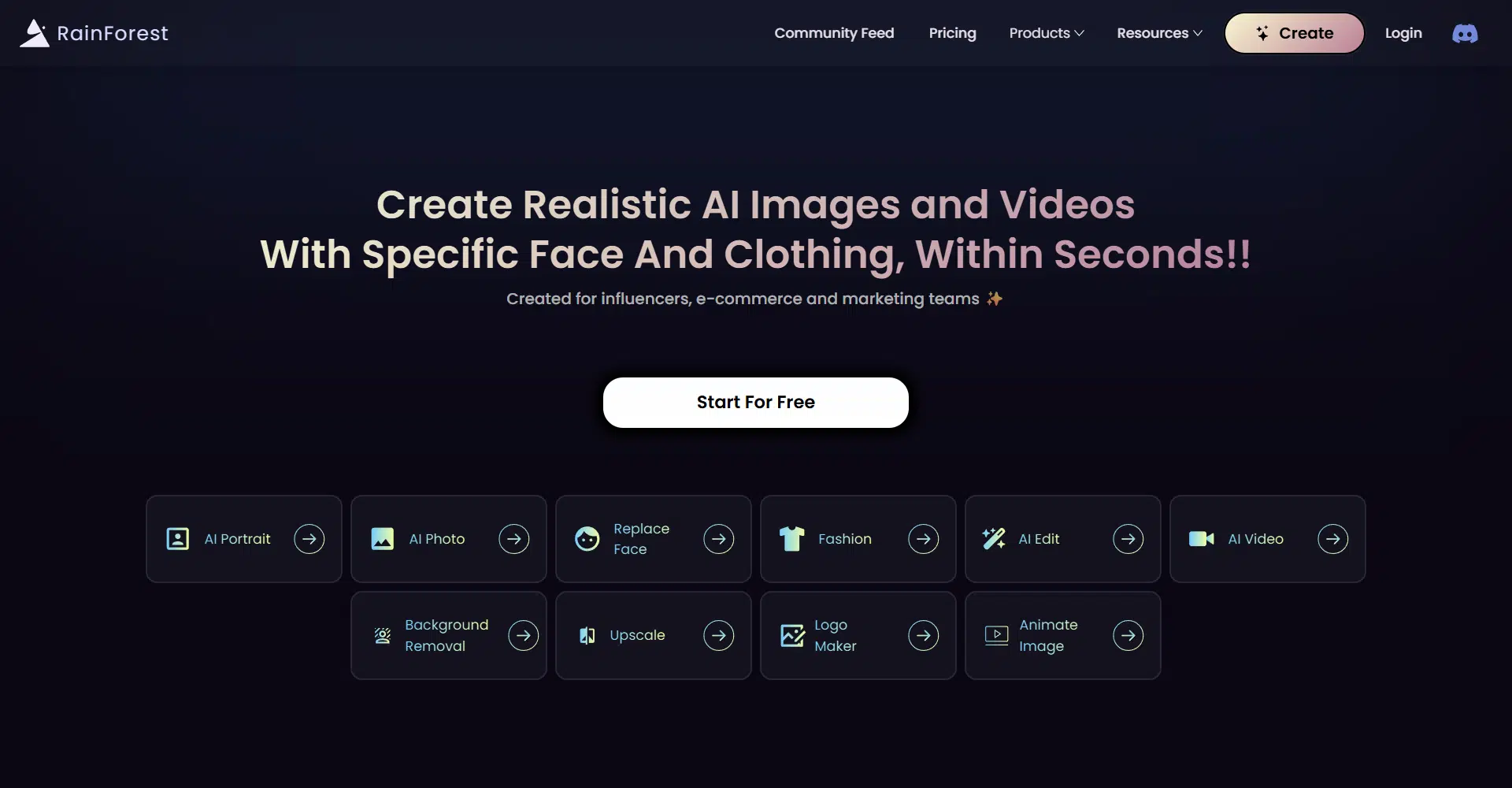Click the Background Removal icon
The width and height of the screenshot is (1512, 788).
click(x=383, y=635)
